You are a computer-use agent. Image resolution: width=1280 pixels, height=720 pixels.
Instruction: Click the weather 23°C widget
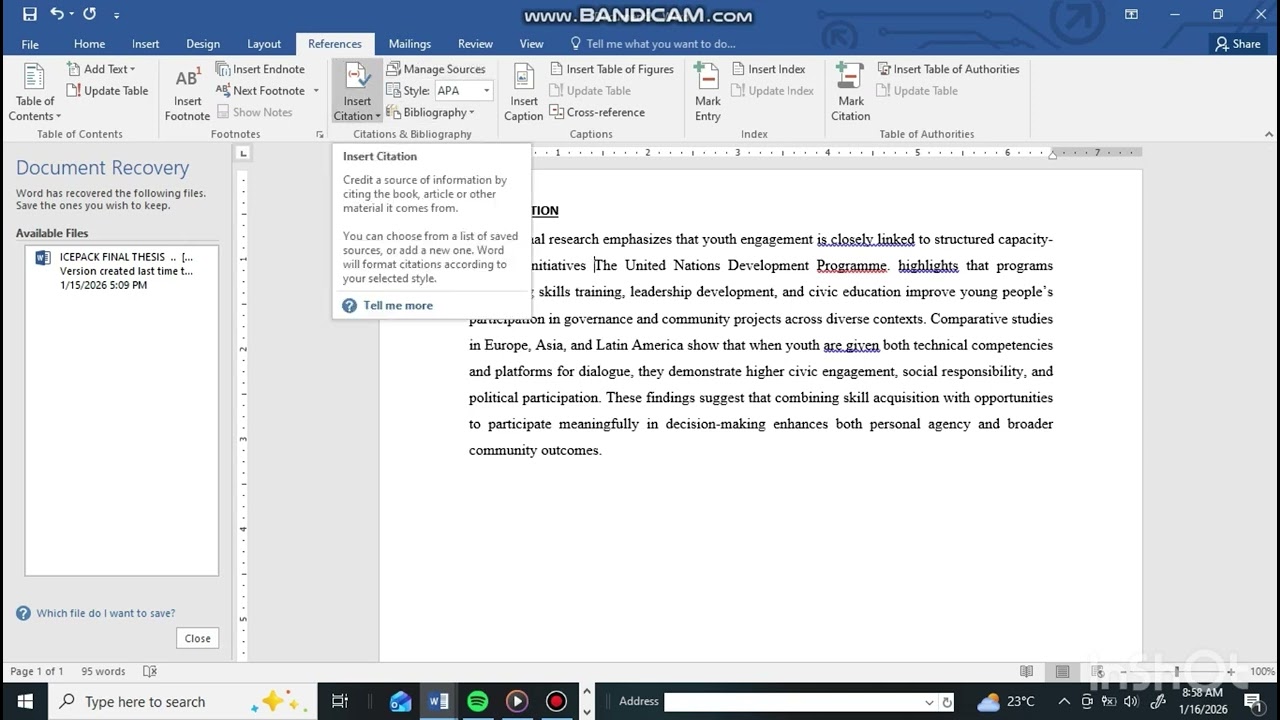tap(1006, 701)
